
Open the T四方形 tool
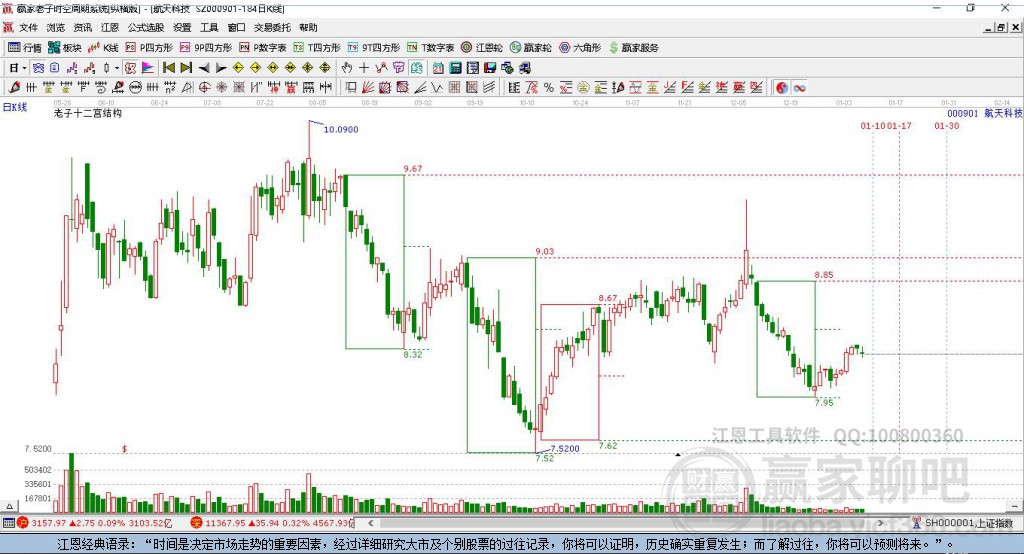317,48
